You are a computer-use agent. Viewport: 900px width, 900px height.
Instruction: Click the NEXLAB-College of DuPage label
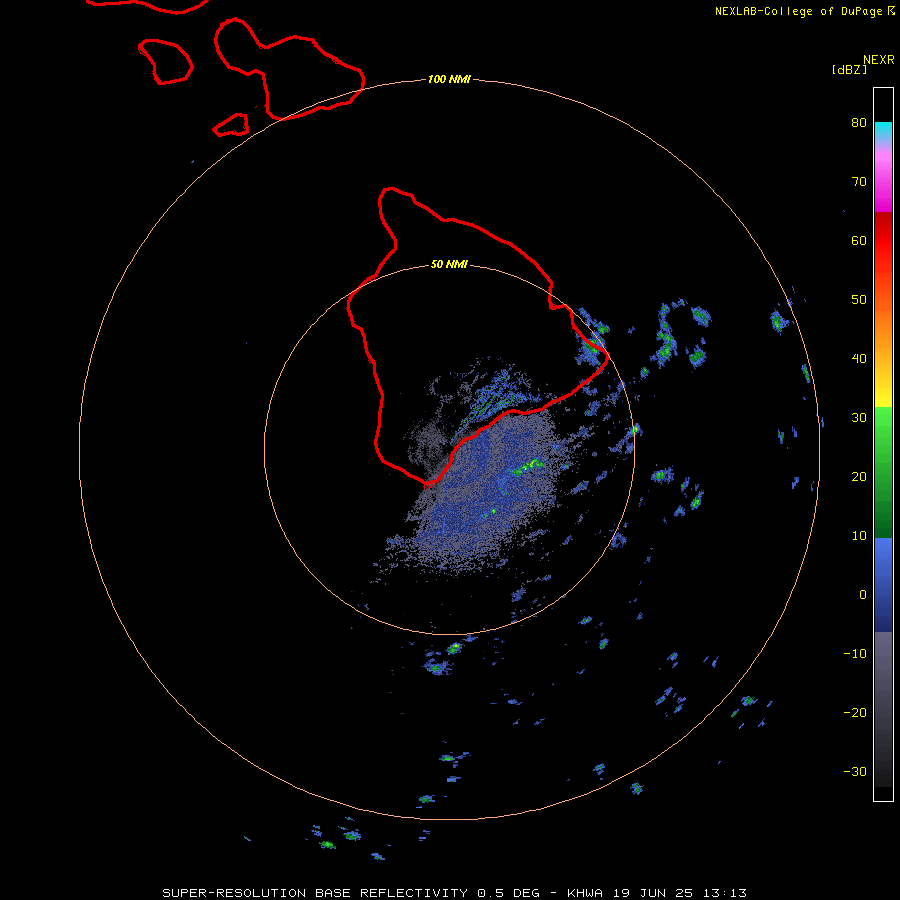[799, 11]
